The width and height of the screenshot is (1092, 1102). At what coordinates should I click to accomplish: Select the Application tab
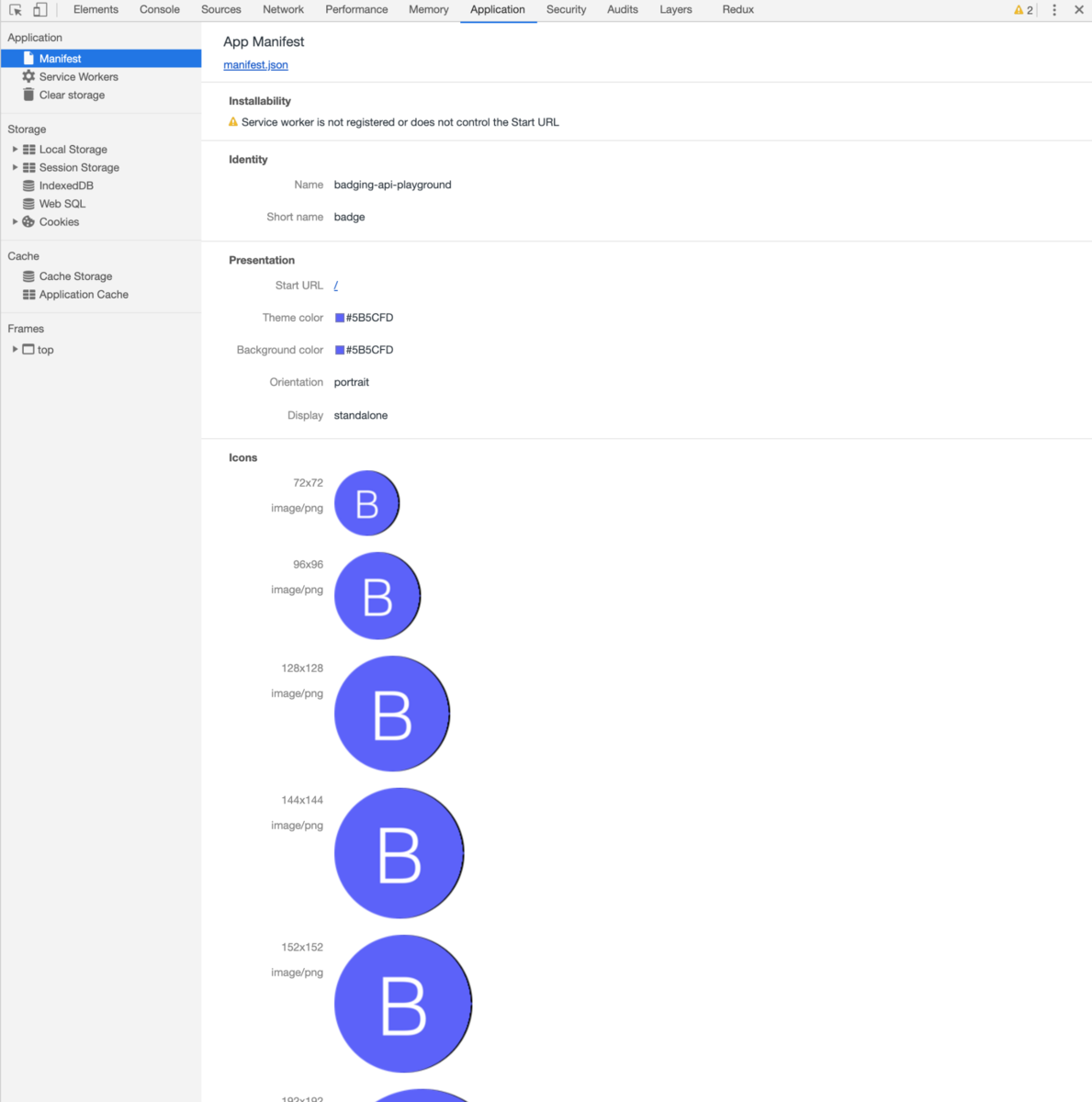coord(498,10)
